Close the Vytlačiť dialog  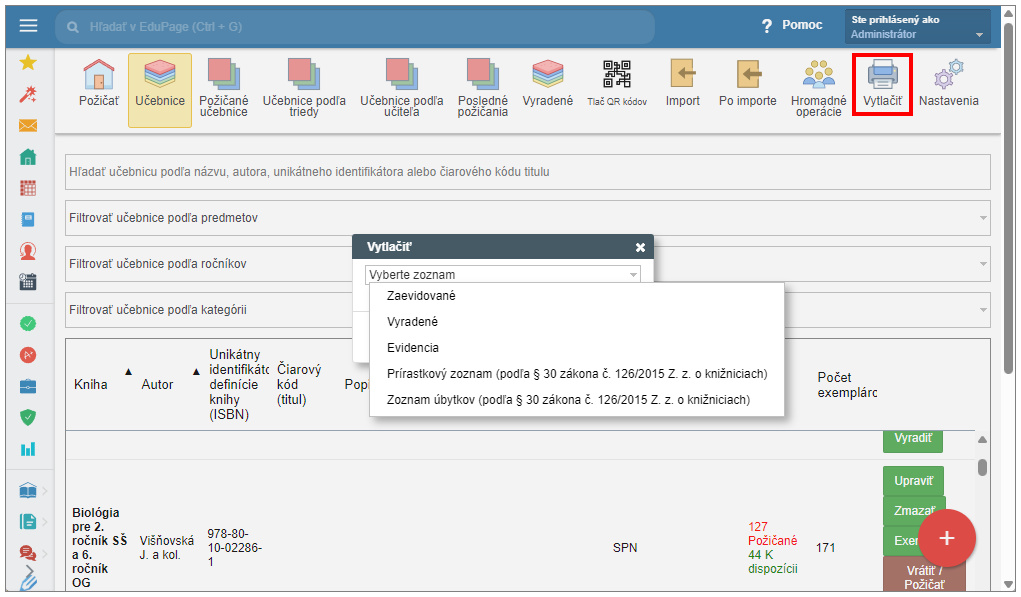click(x=640, y=247)
